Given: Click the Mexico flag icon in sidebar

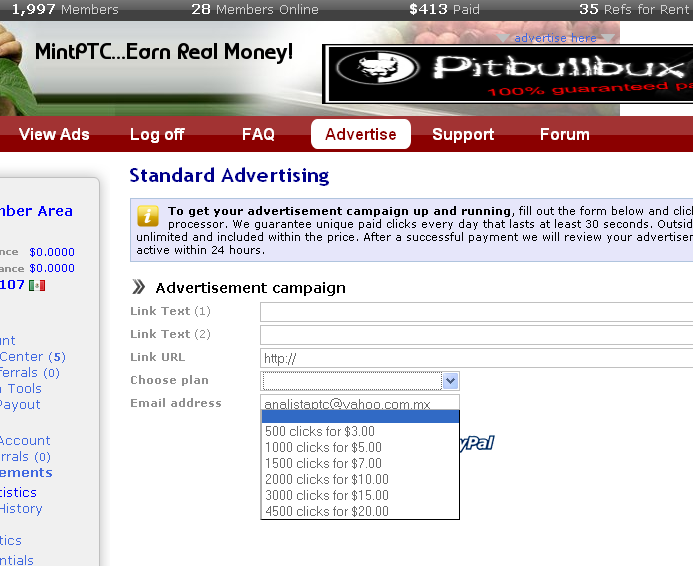Looking at the screenshot, I should (37, 285).
